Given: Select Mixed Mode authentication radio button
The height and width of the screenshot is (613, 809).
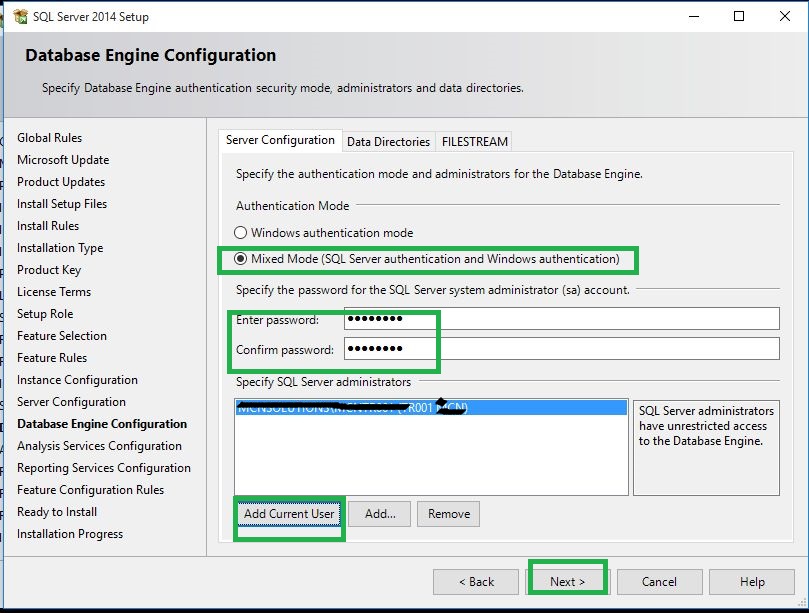Looking at the screenshot, I should pos(240,259).
